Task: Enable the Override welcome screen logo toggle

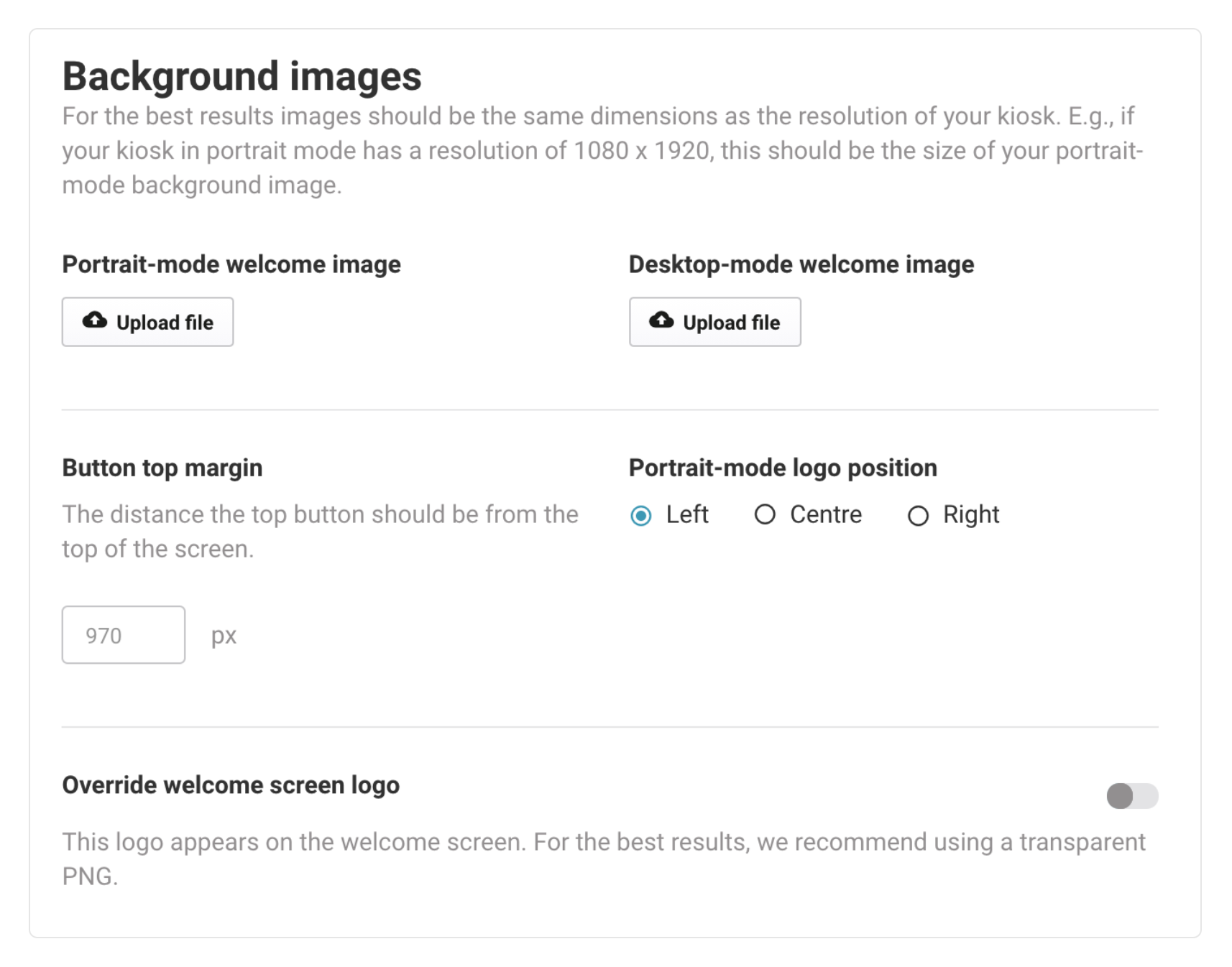Action: tap(1132, 796)
